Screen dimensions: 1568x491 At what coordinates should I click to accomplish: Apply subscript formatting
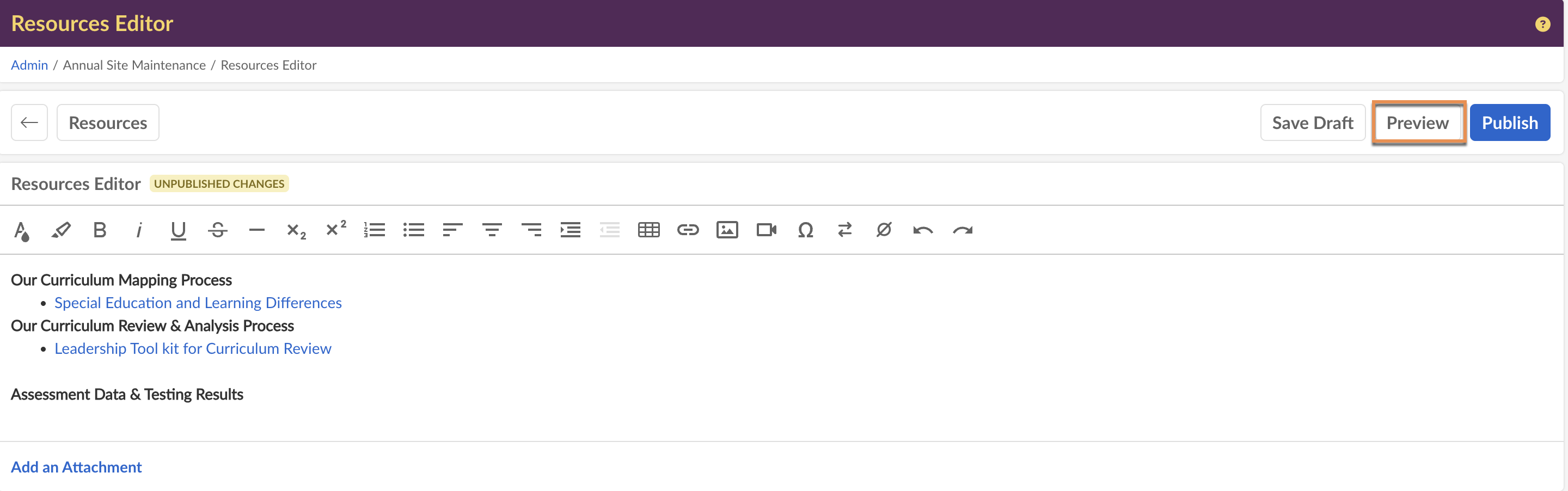[x=296, y=231]
